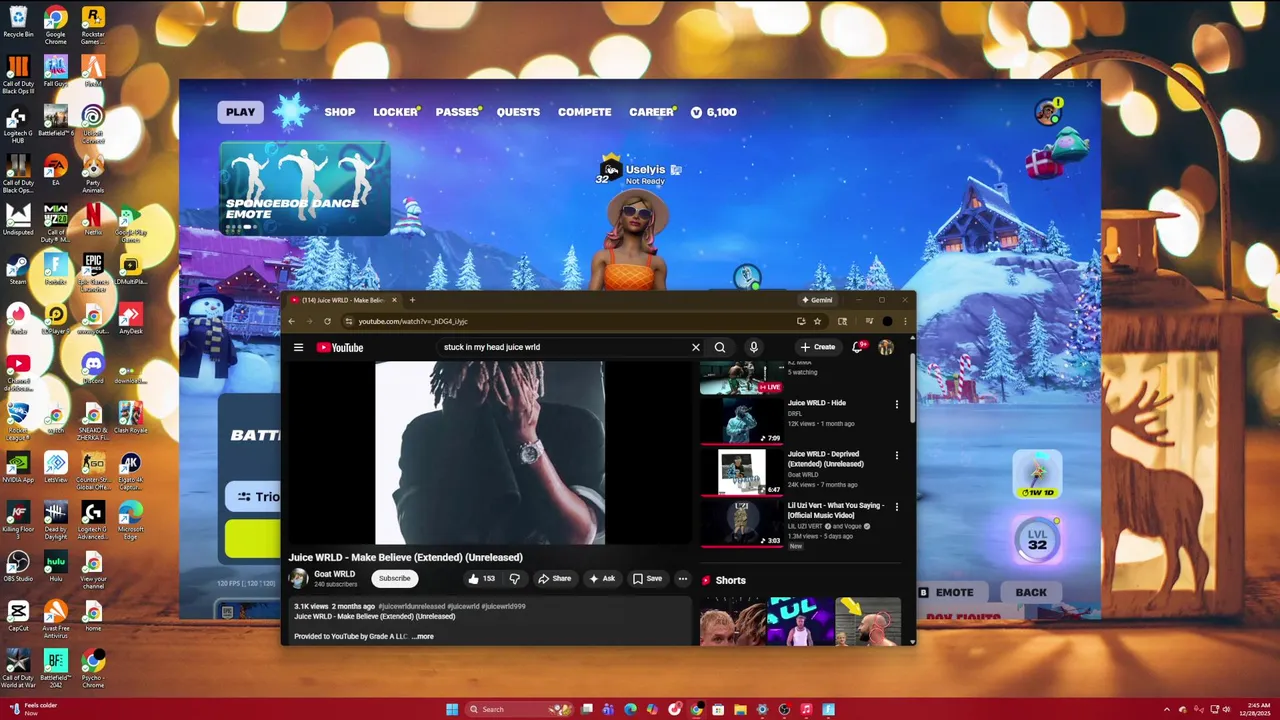Open Fortnite LOCKER tab

396,112
